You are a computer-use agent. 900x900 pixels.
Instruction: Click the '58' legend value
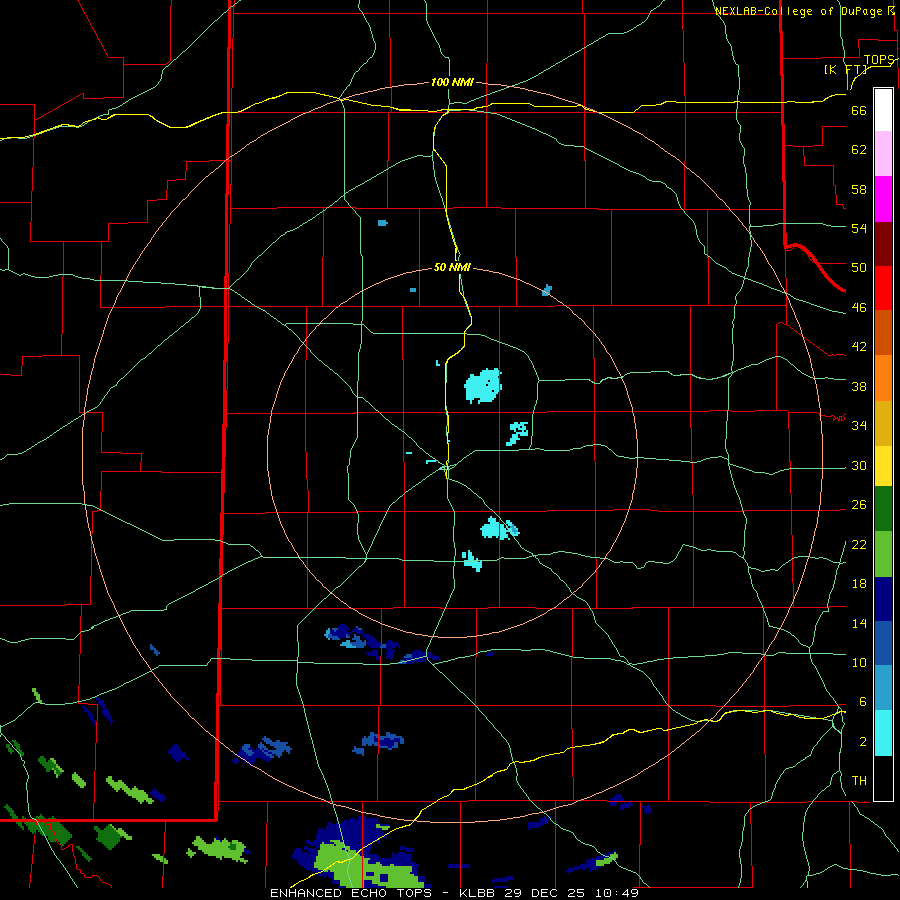click(x=859, y=189)
